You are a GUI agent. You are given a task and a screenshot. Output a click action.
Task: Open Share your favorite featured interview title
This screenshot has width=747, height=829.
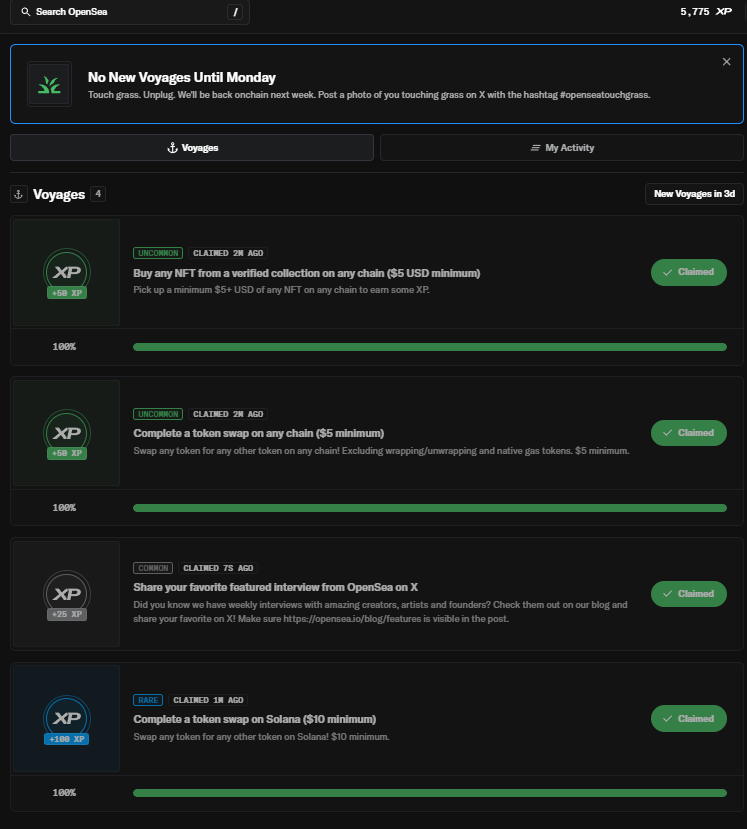[275, 587]
